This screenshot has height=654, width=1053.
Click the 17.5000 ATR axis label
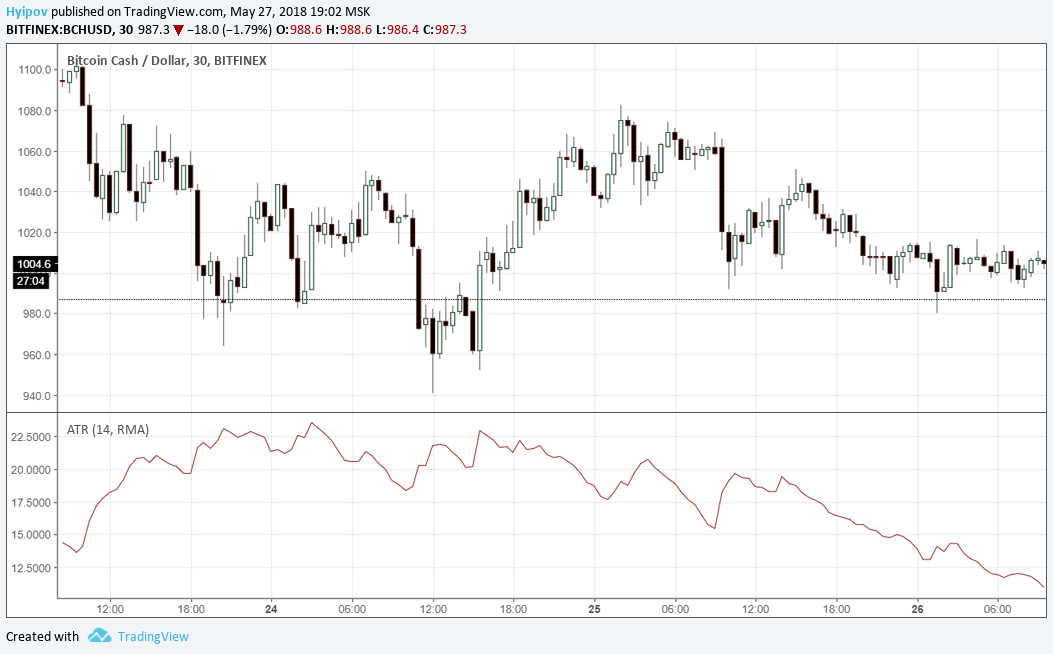(31, 502)
